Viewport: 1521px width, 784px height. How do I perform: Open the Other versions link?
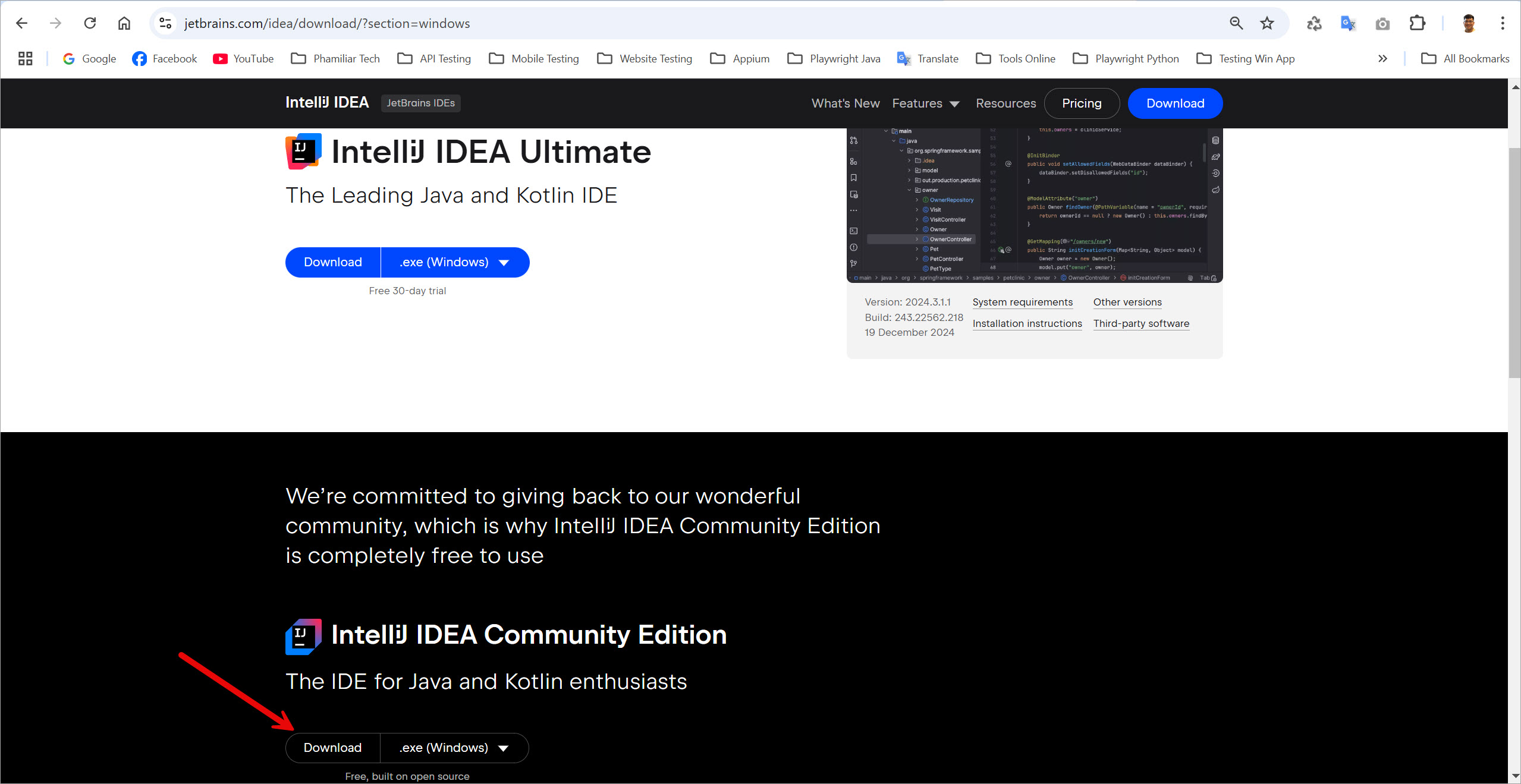point(1127,302)
